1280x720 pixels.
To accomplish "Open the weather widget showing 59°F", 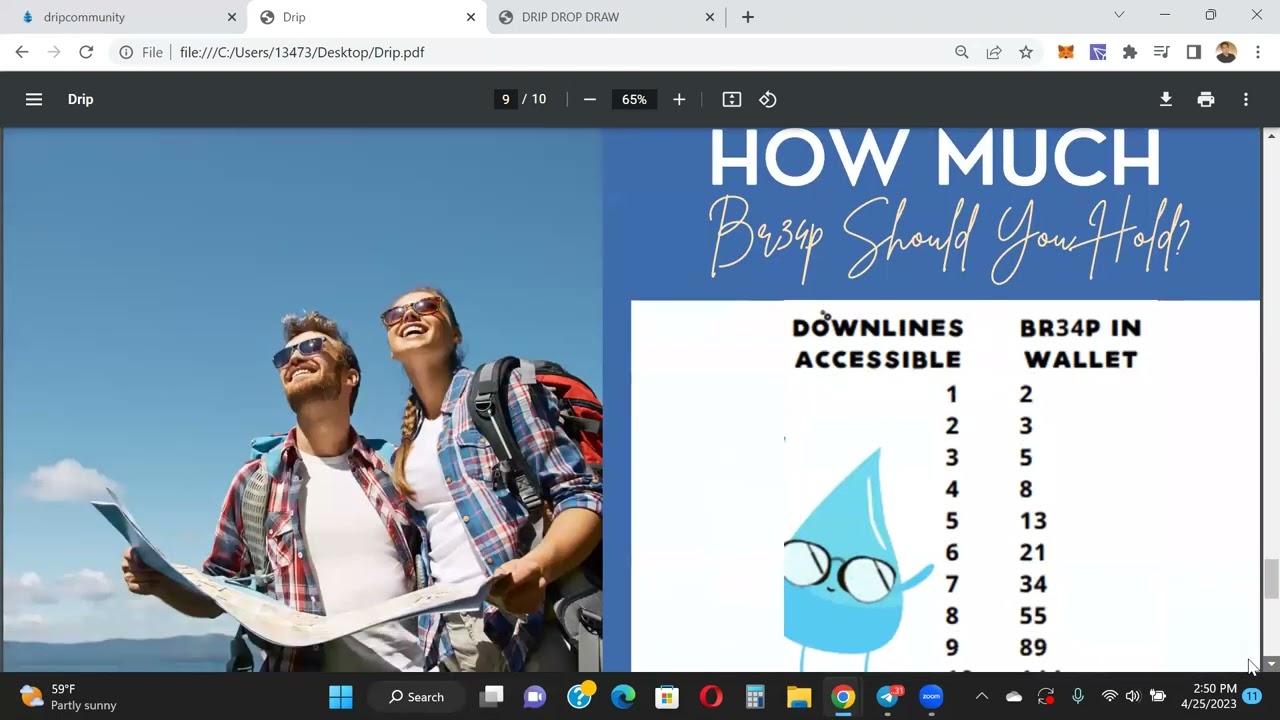I will [68, 696].
